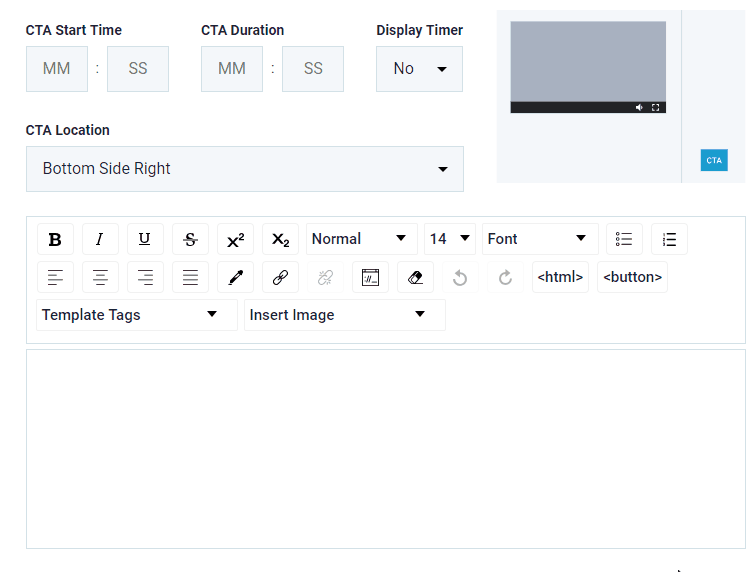This screenshot has width=755, height=572.
Task: Justify the text alignment
Action: [x=190, y=277]
